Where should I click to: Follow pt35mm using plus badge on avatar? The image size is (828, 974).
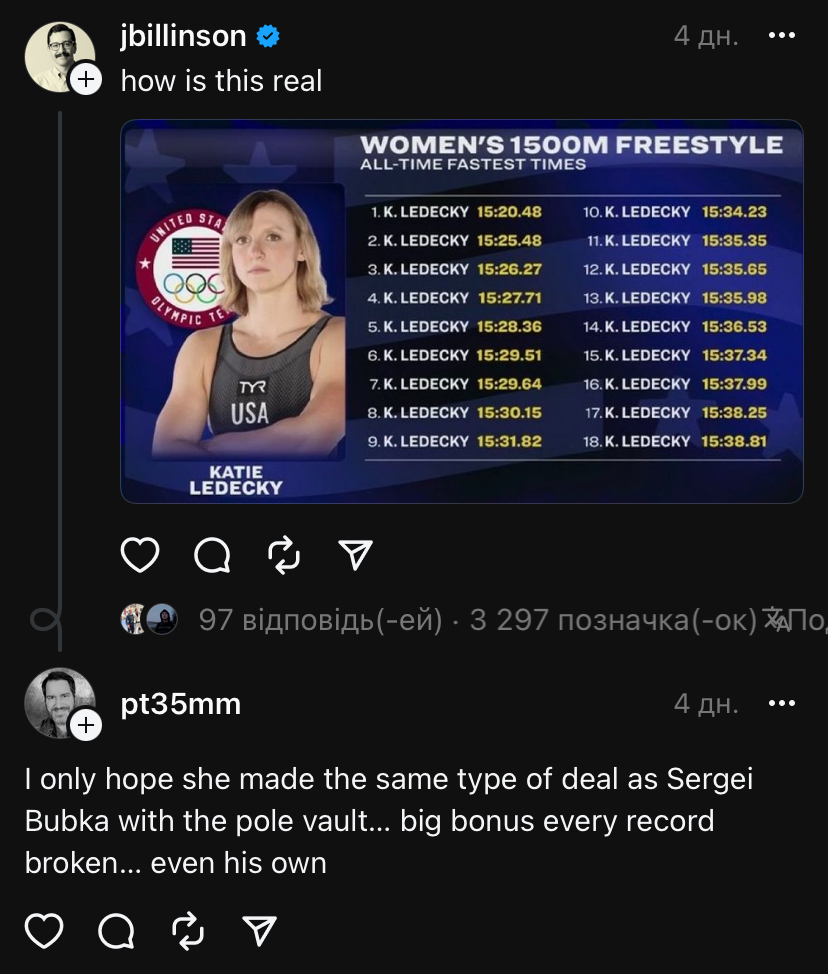click(x=86, y=724)
